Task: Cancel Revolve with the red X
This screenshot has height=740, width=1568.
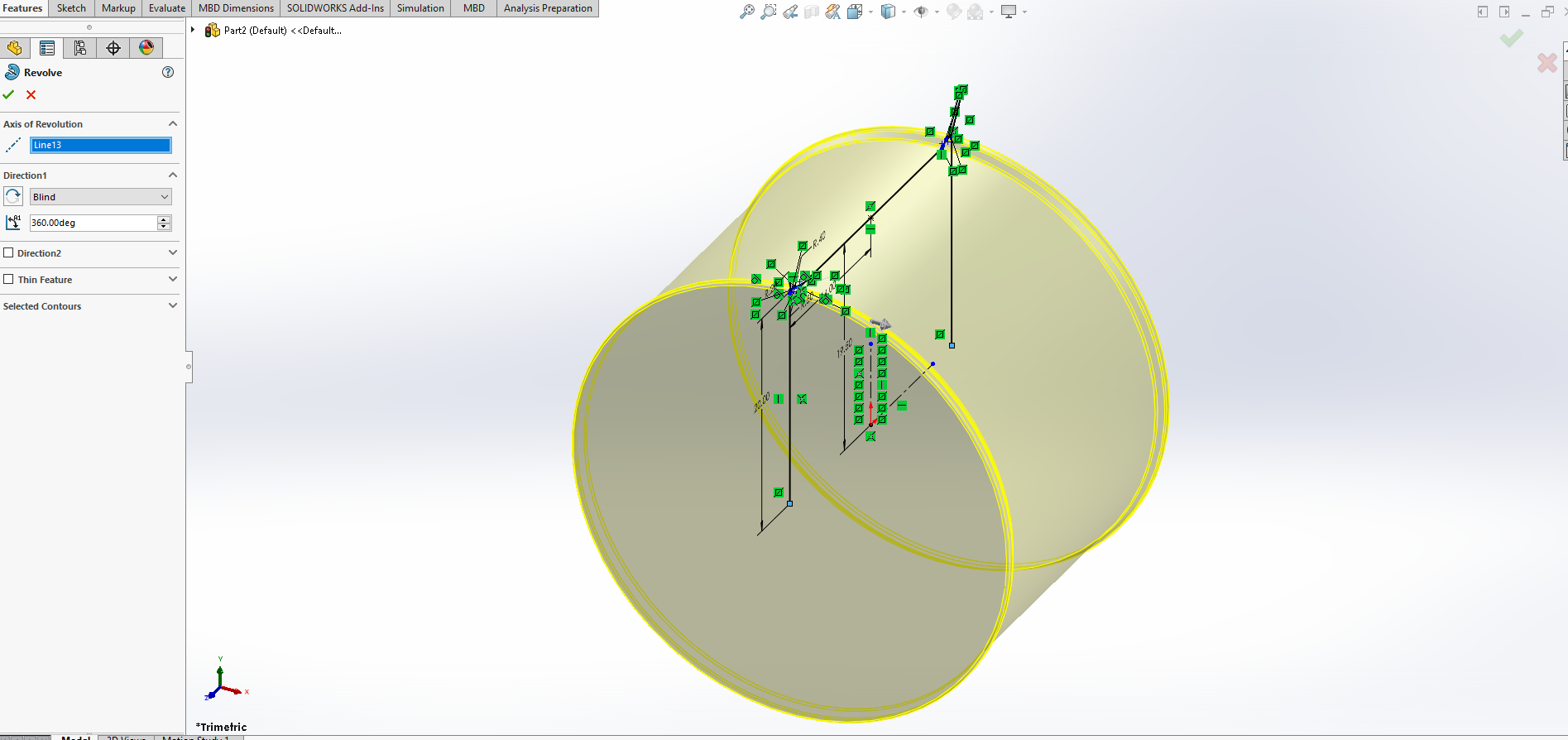Action: point(31,95)
